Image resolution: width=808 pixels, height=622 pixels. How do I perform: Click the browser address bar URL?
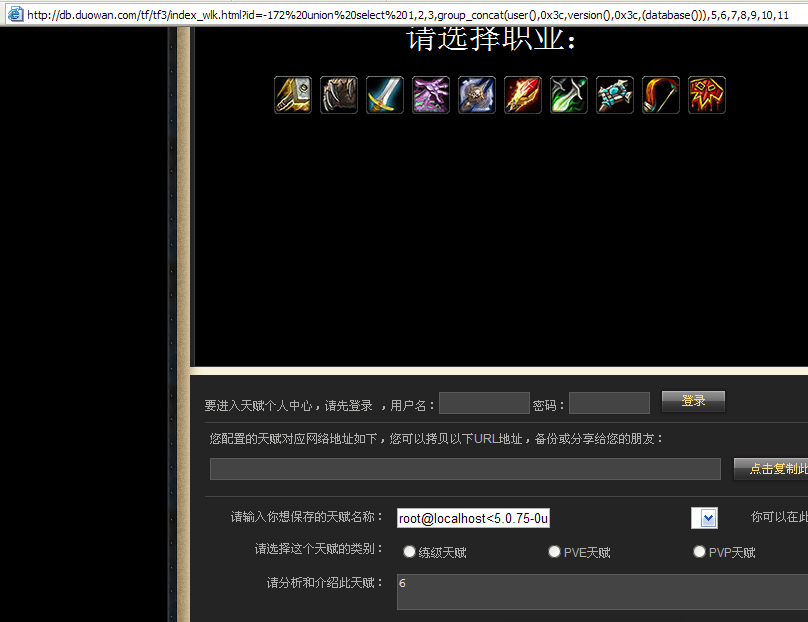point(408,15)
